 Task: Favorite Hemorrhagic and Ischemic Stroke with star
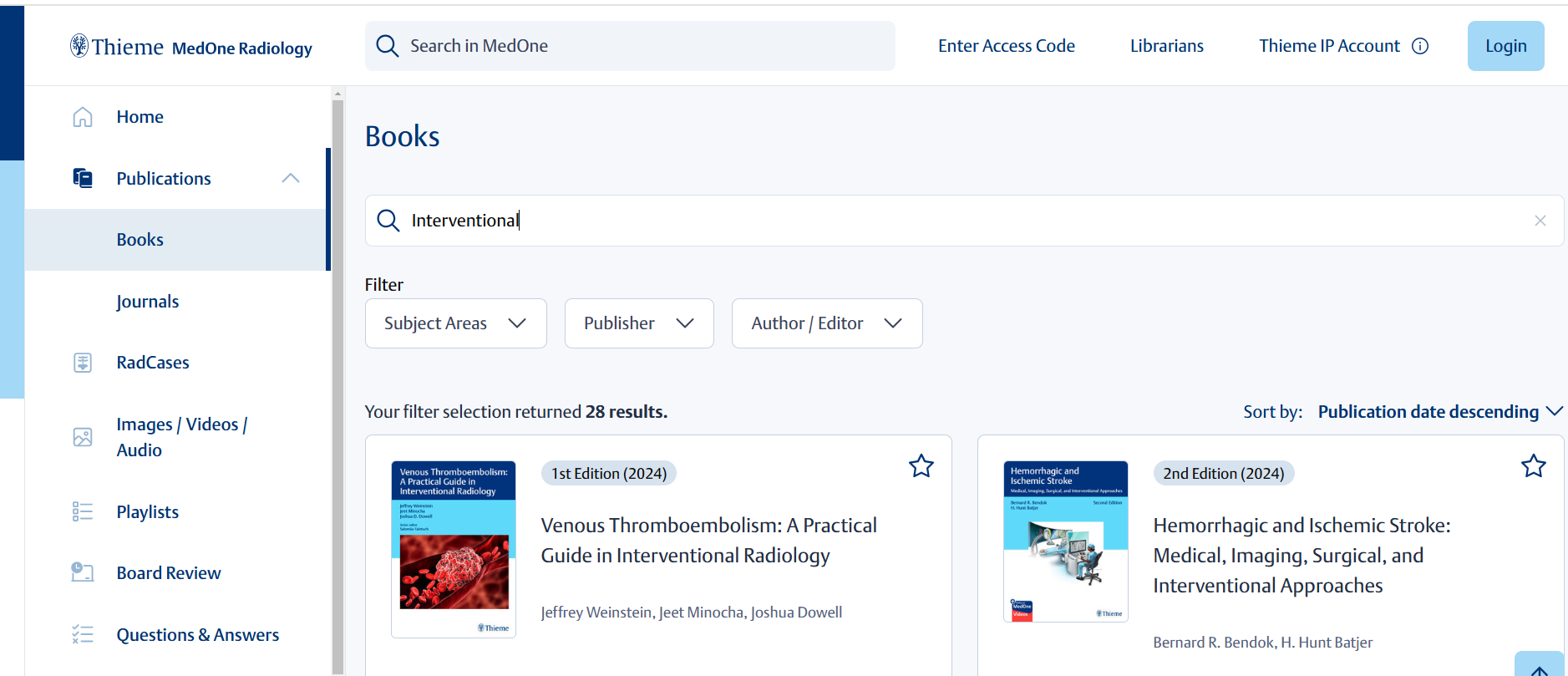click(1534, 465)
